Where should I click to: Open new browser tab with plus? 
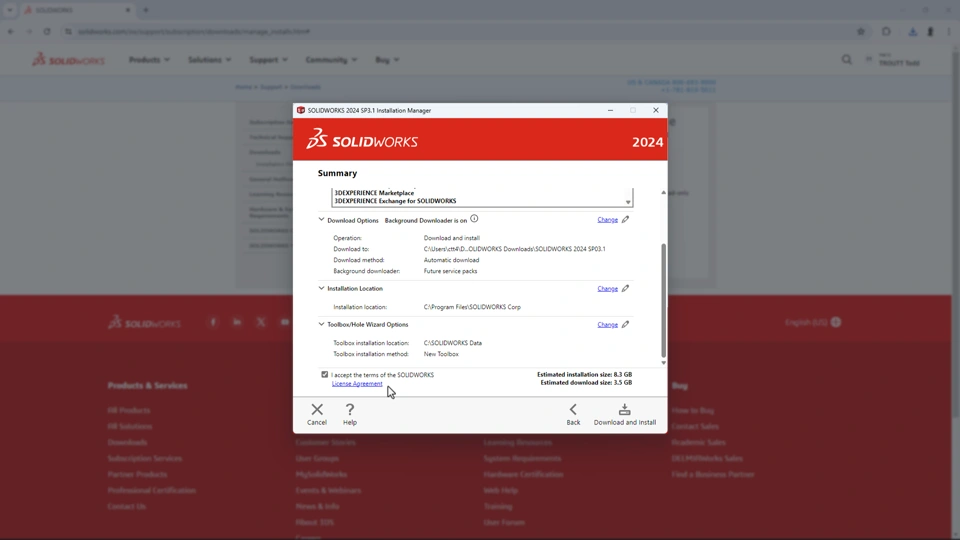click(x=146, y=10)
